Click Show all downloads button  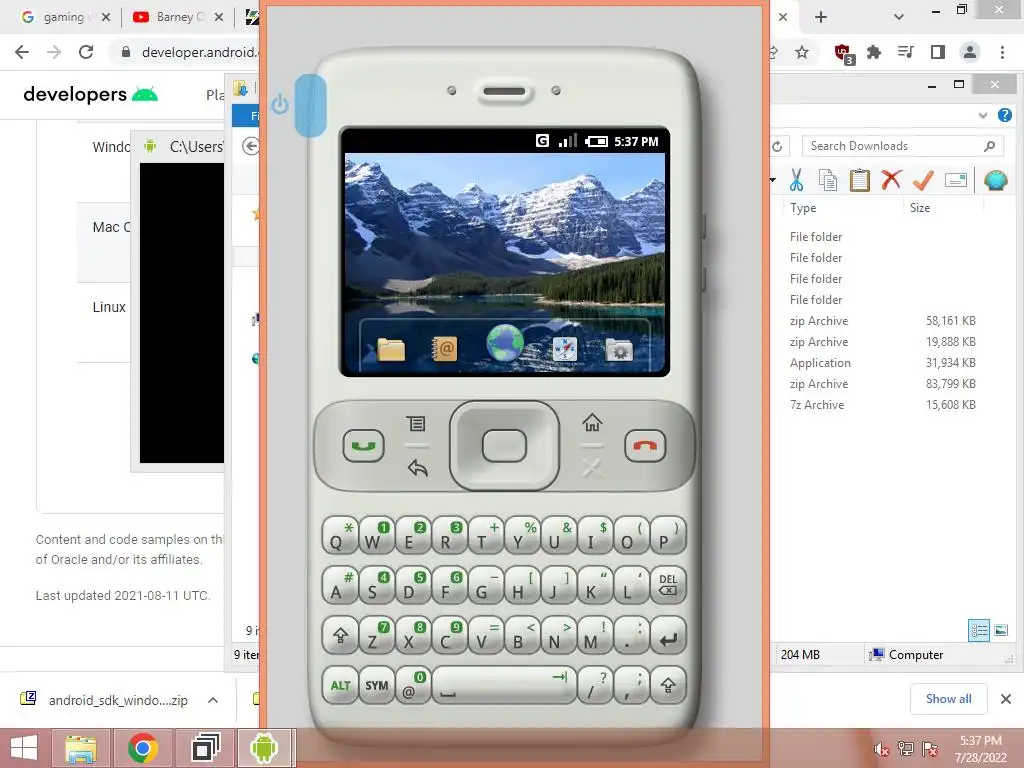click(x=948, y=699)
